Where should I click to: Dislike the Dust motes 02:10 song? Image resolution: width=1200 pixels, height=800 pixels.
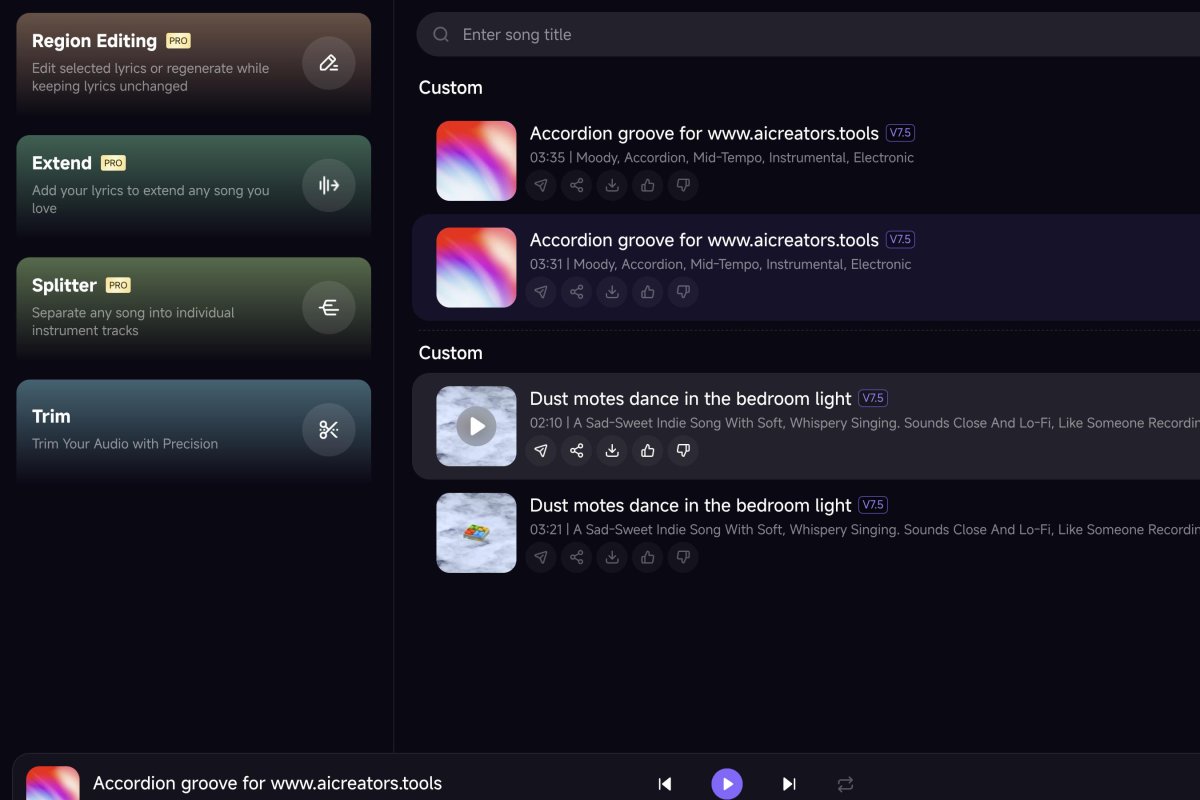pyautogui.click(x=683, y=451)
